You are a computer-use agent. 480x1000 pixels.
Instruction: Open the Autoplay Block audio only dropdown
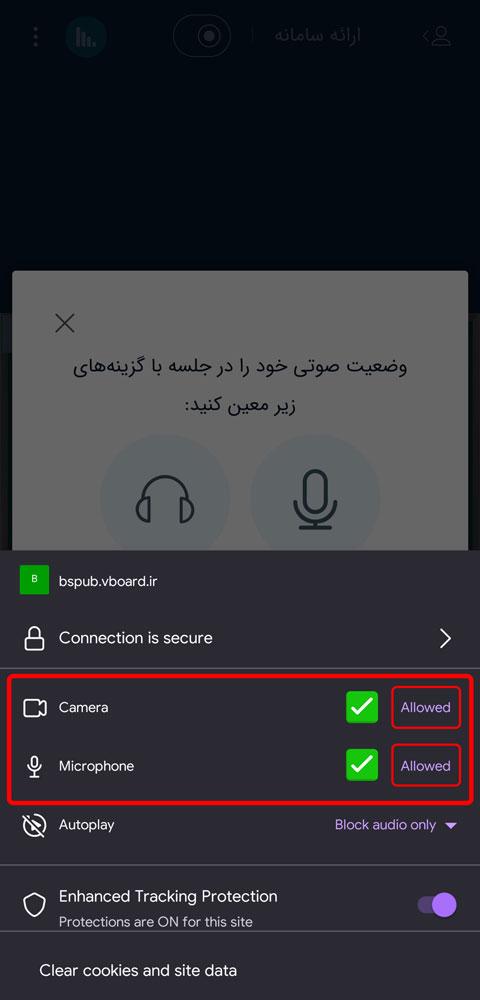coord(396,825)
